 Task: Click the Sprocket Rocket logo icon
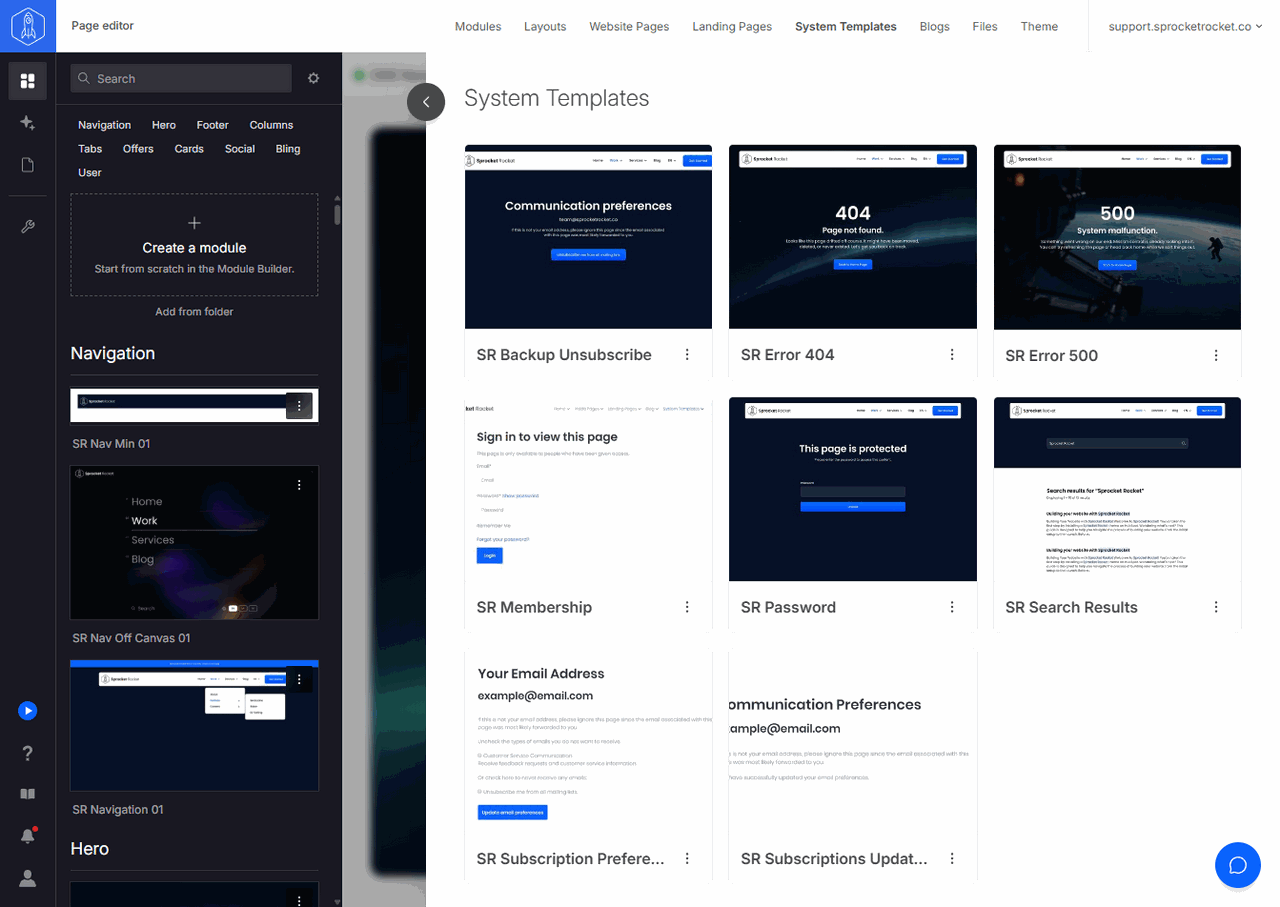click(28, 26)
